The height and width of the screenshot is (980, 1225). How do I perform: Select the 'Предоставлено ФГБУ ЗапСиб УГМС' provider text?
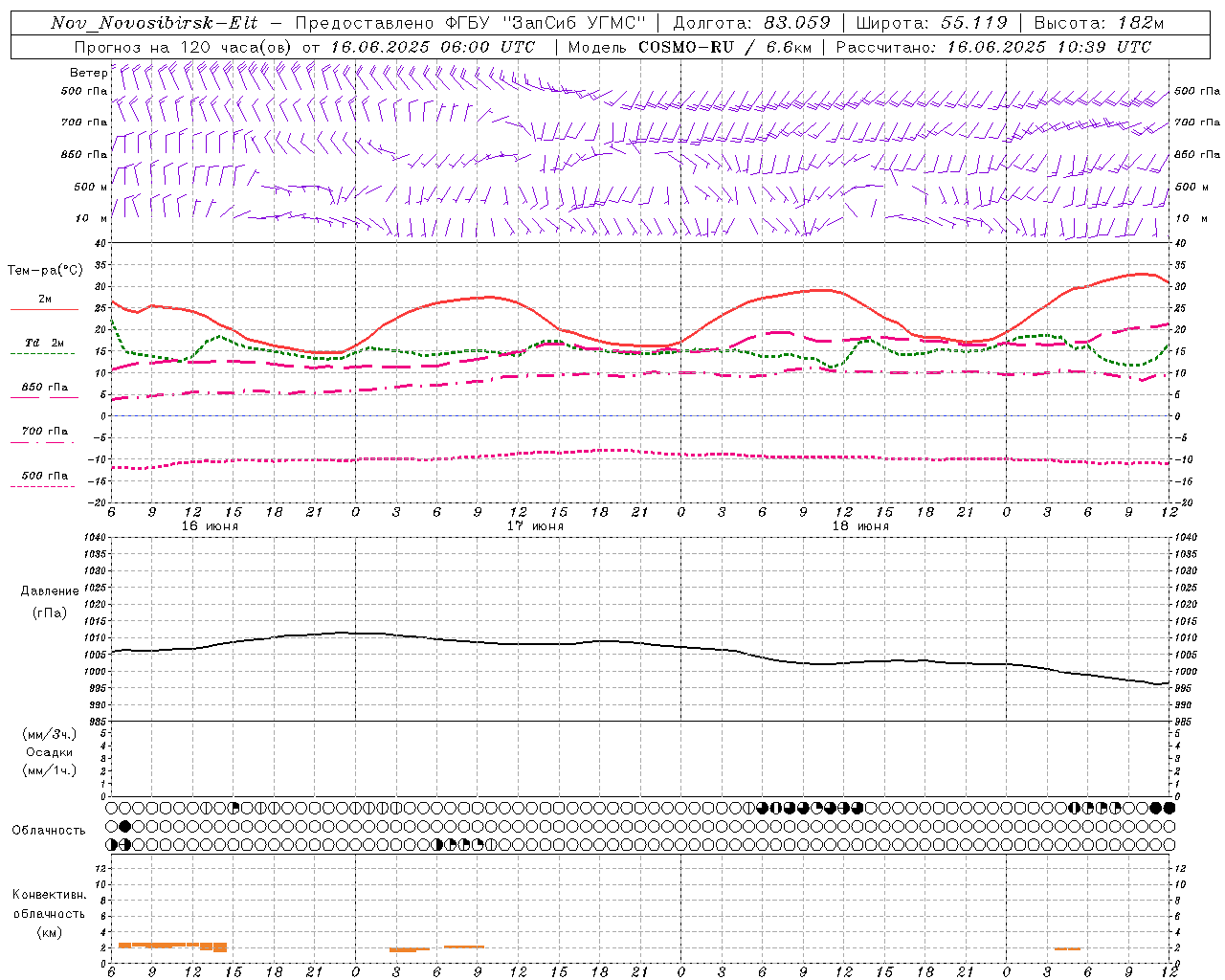tap(471, 23)
